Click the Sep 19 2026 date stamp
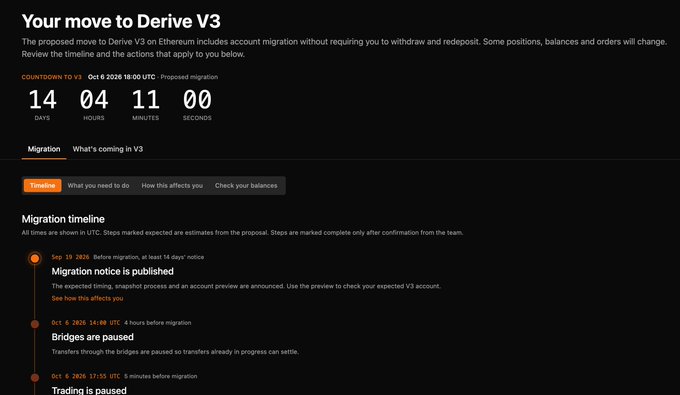 click(70, 257)
